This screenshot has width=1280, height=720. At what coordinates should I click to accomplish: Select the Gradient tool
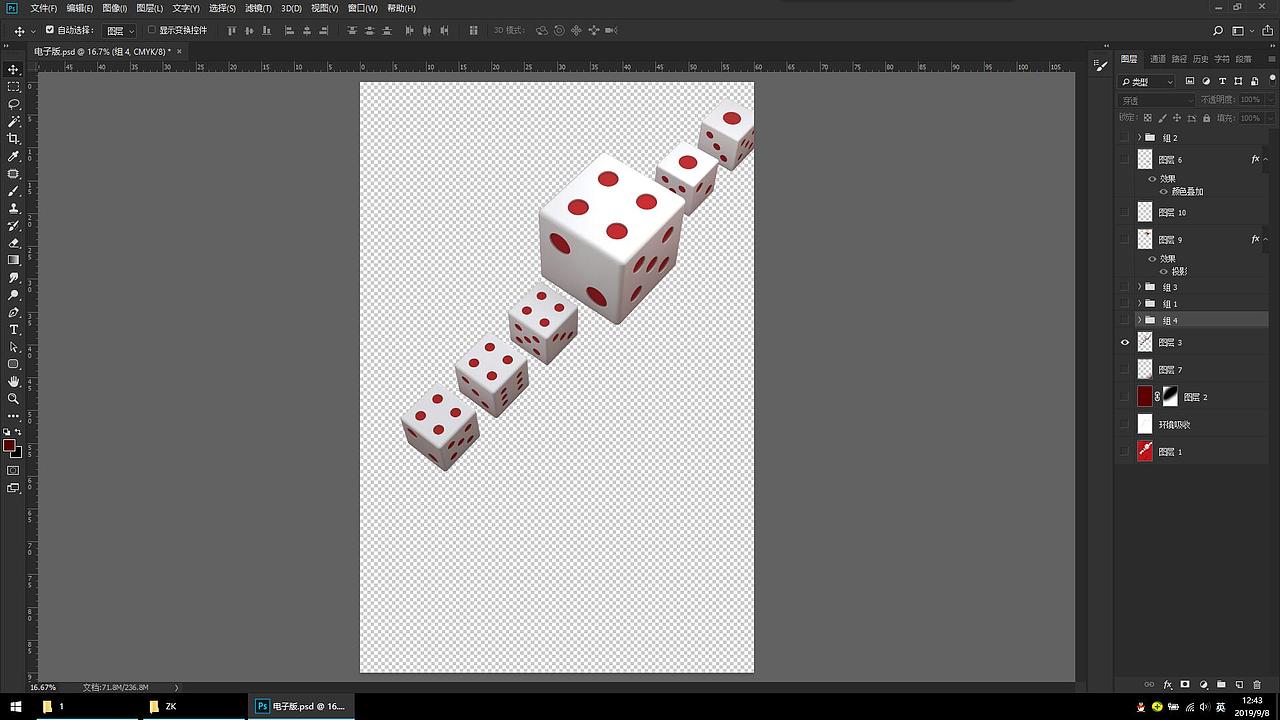click(x=14, y=260)
